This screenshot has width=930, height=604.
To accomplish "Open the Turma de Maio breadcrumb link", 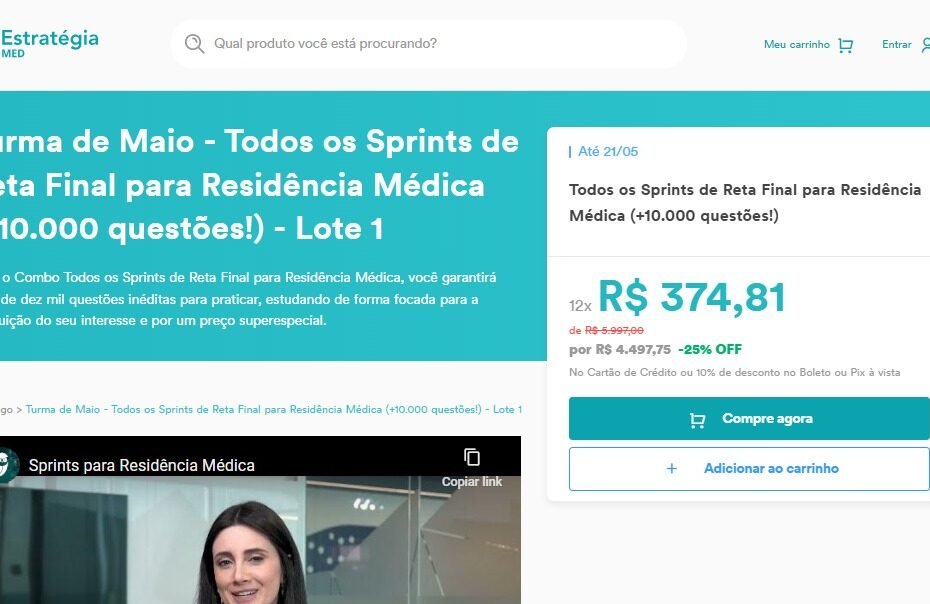I will click(x=273, y=409).
